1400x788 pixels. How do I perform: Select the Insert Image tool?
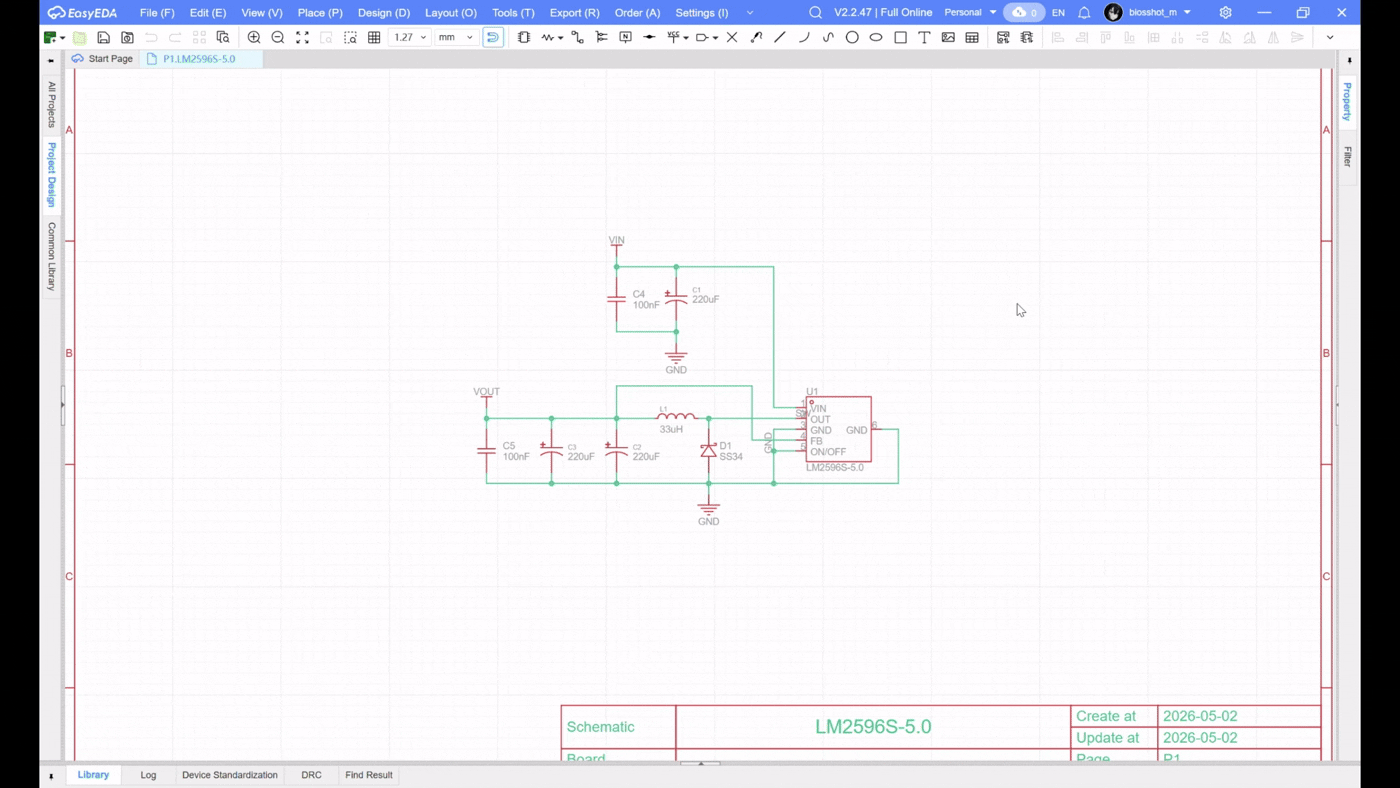pos(948,37)
